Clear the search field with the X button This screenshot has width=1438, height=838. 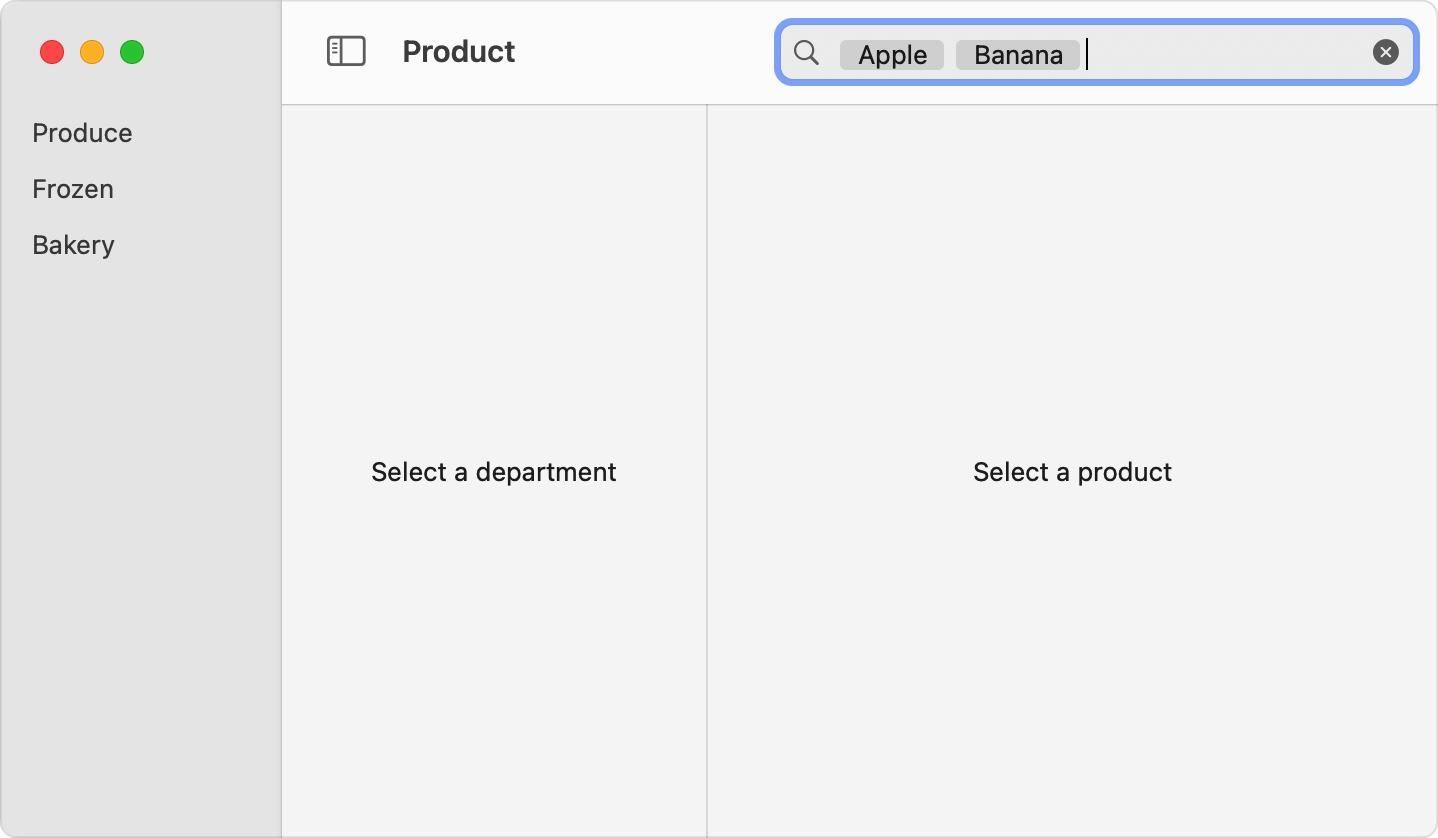tap(1385, 53)
